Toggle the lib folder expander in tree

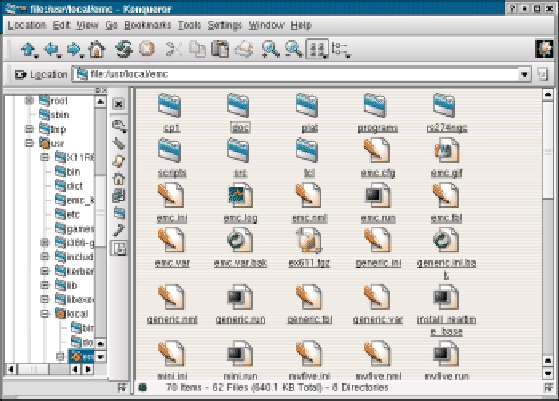point(45,285)
